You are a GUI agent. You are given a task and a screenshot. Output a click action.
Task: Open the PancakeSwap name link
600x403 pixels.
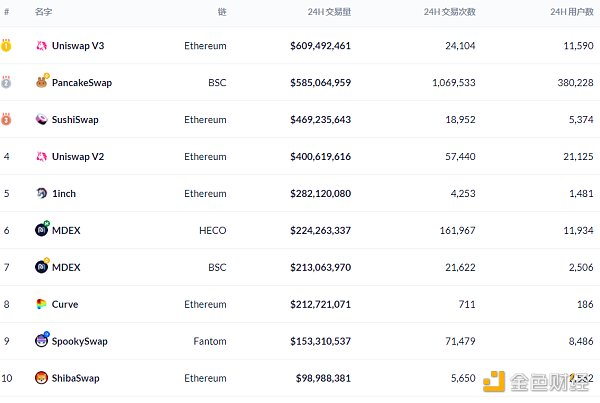click(81, 83)
